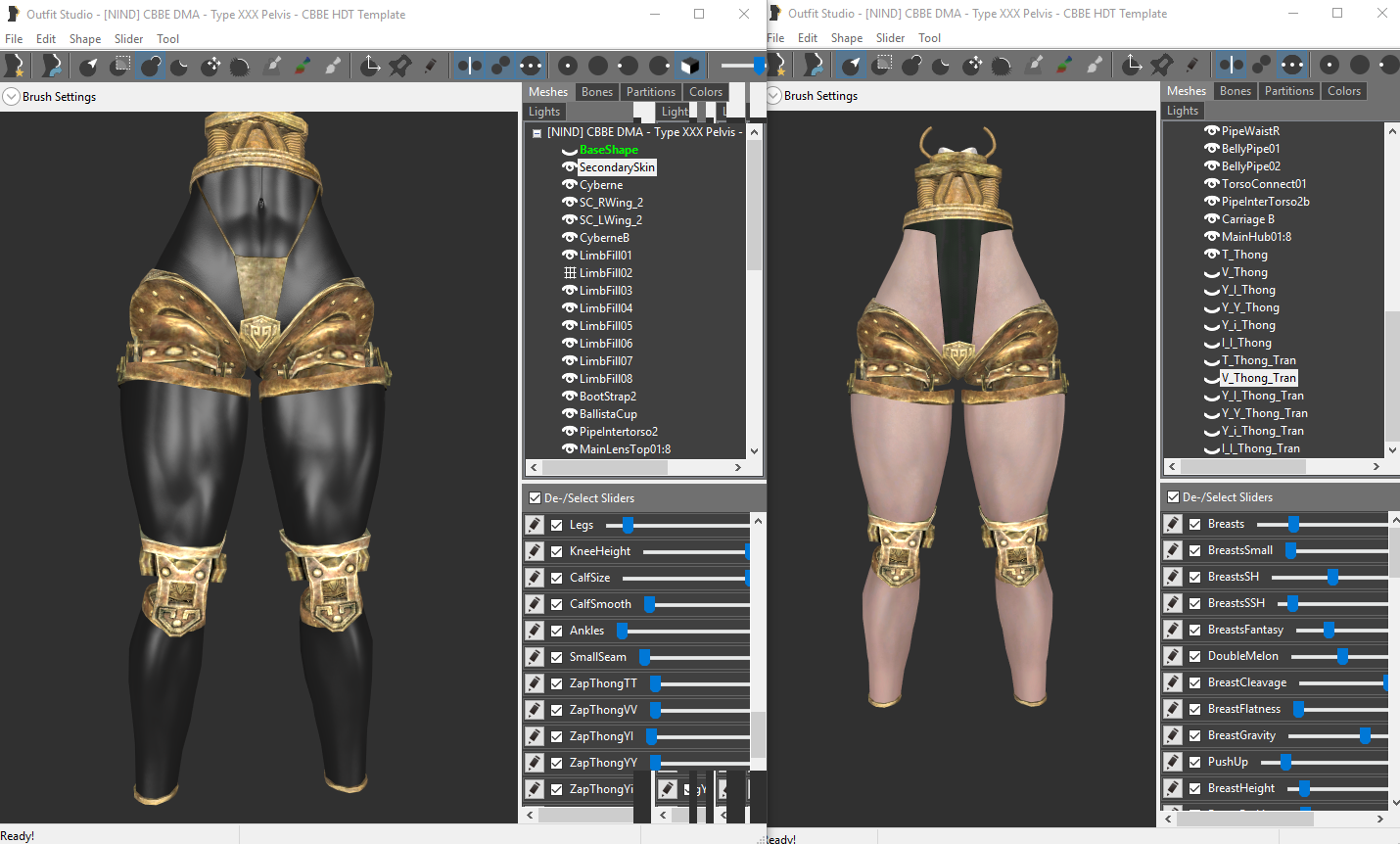Hide the PipeWaistR mesh in right window
Viewport: 1400px width, 844px height.
(x=1212, y=131)
